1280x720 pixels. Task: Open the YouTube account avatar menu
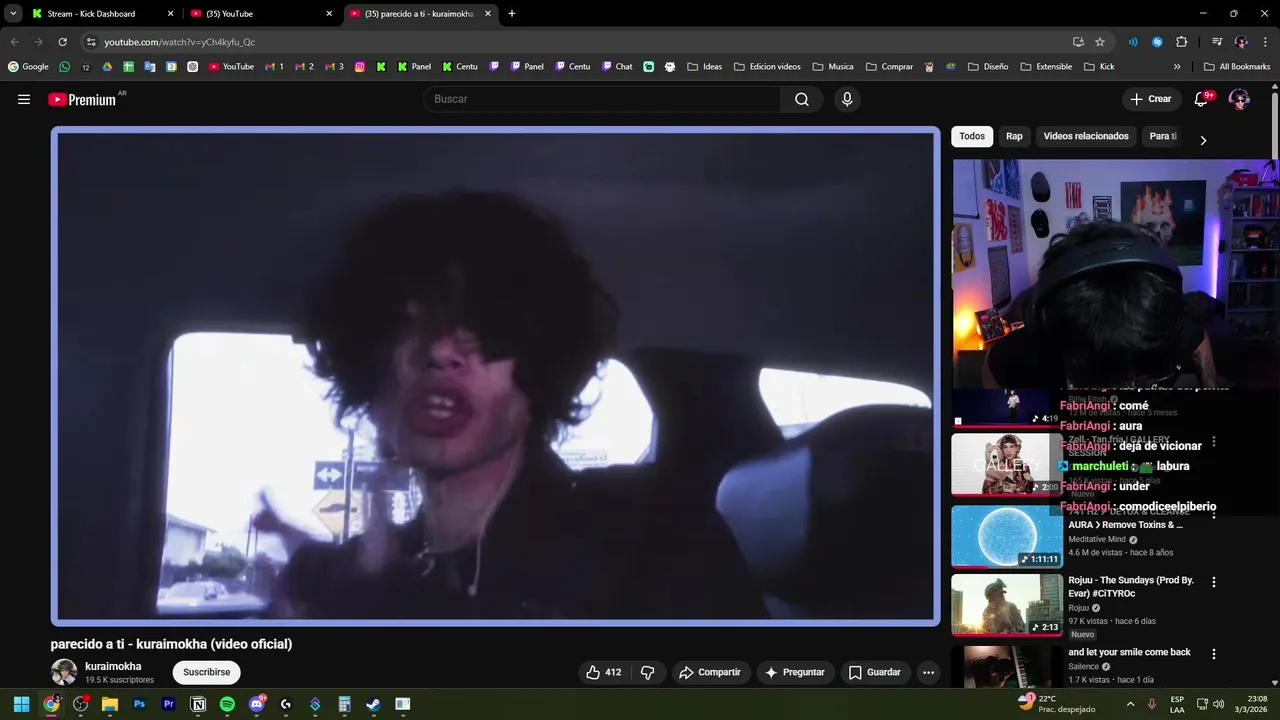(1239, 99)
